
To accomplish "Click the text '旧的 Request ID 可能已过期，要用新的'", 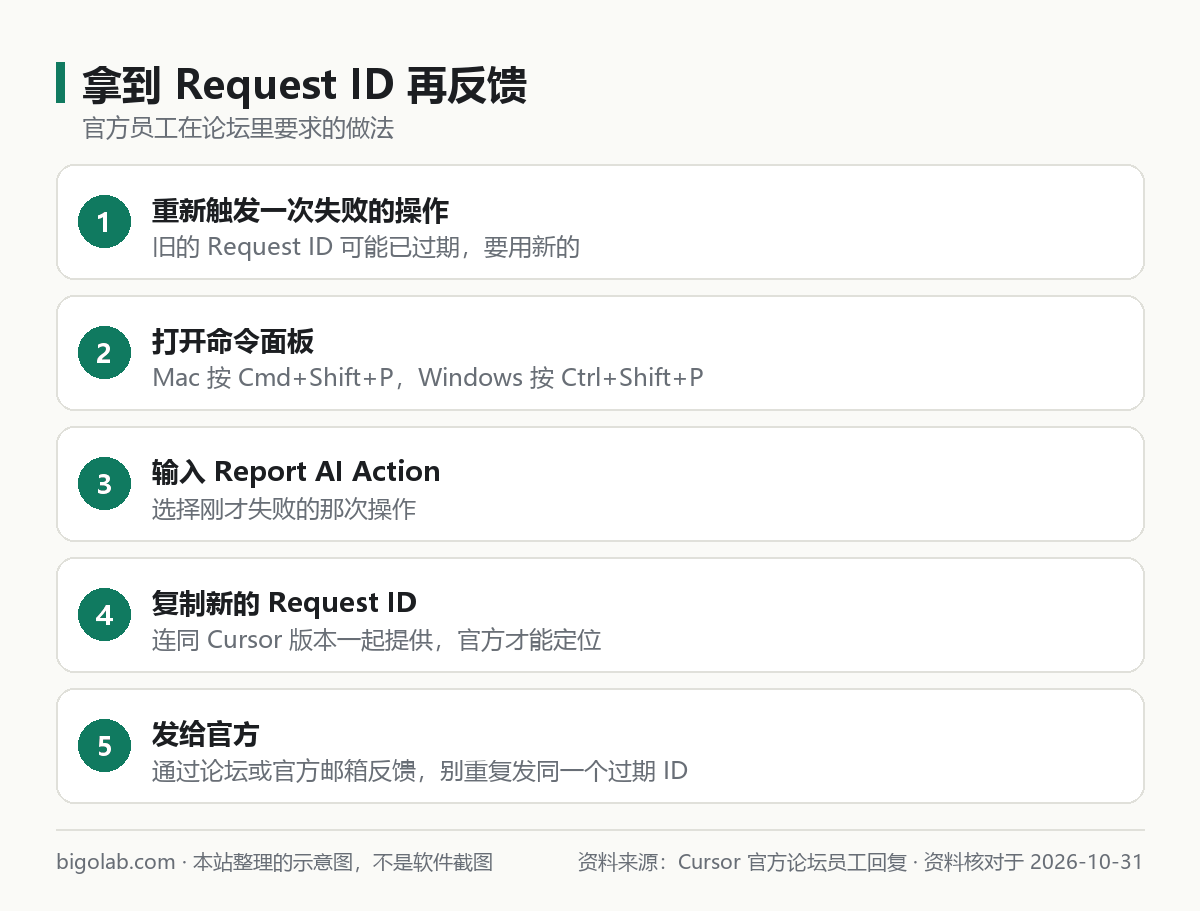I will click(x=366, y=247).
